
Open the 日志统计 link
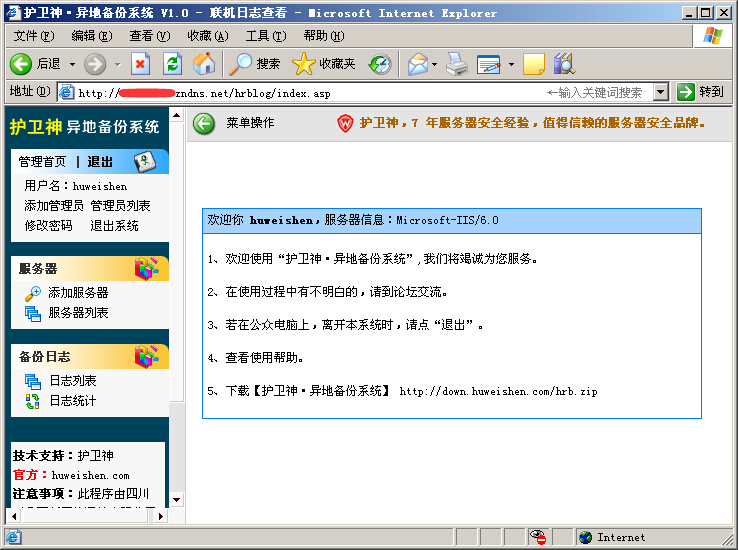[72, 401]
